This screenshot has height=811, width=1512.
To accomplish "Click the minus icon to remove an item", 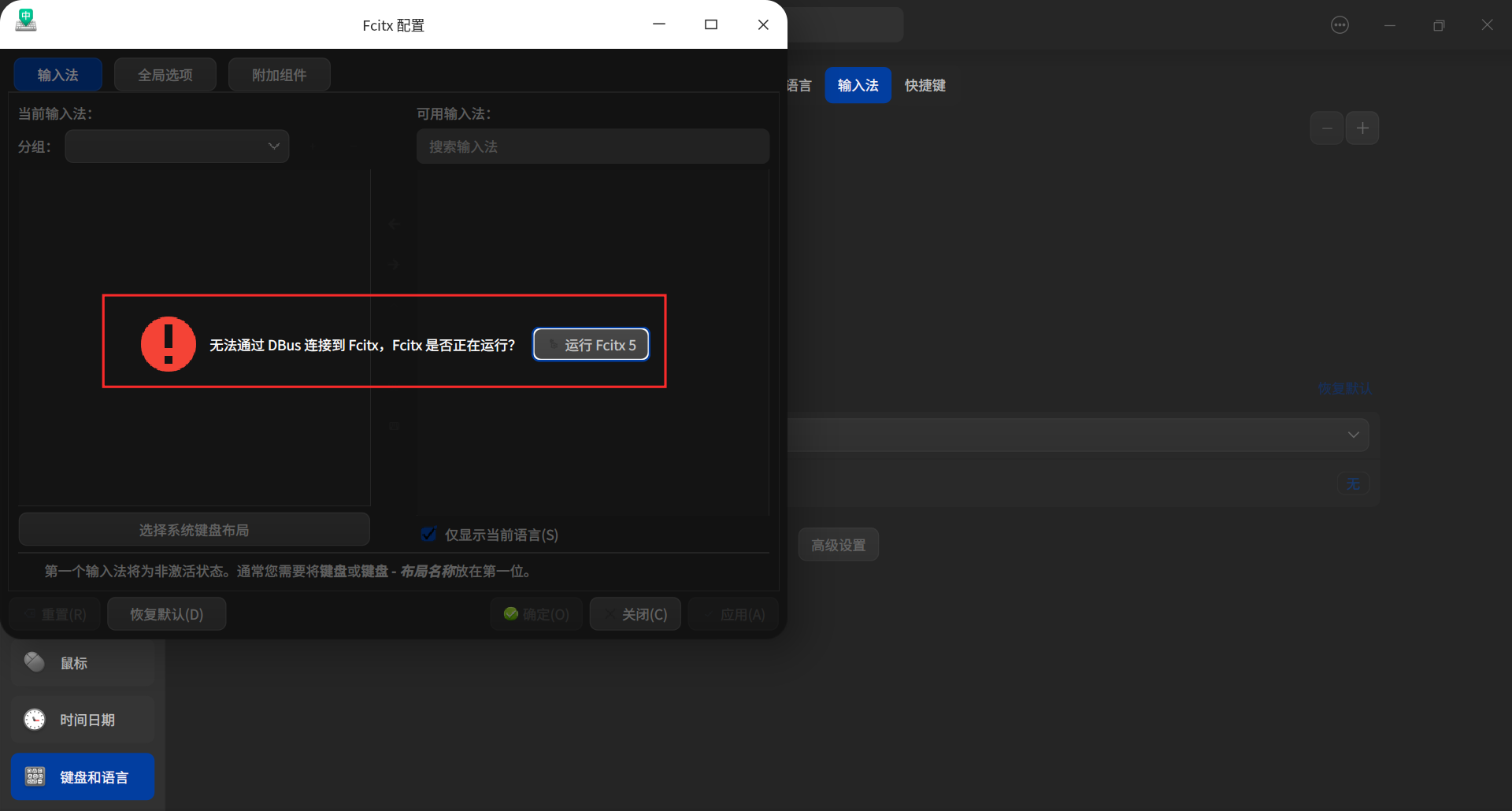I will 1326,128.
